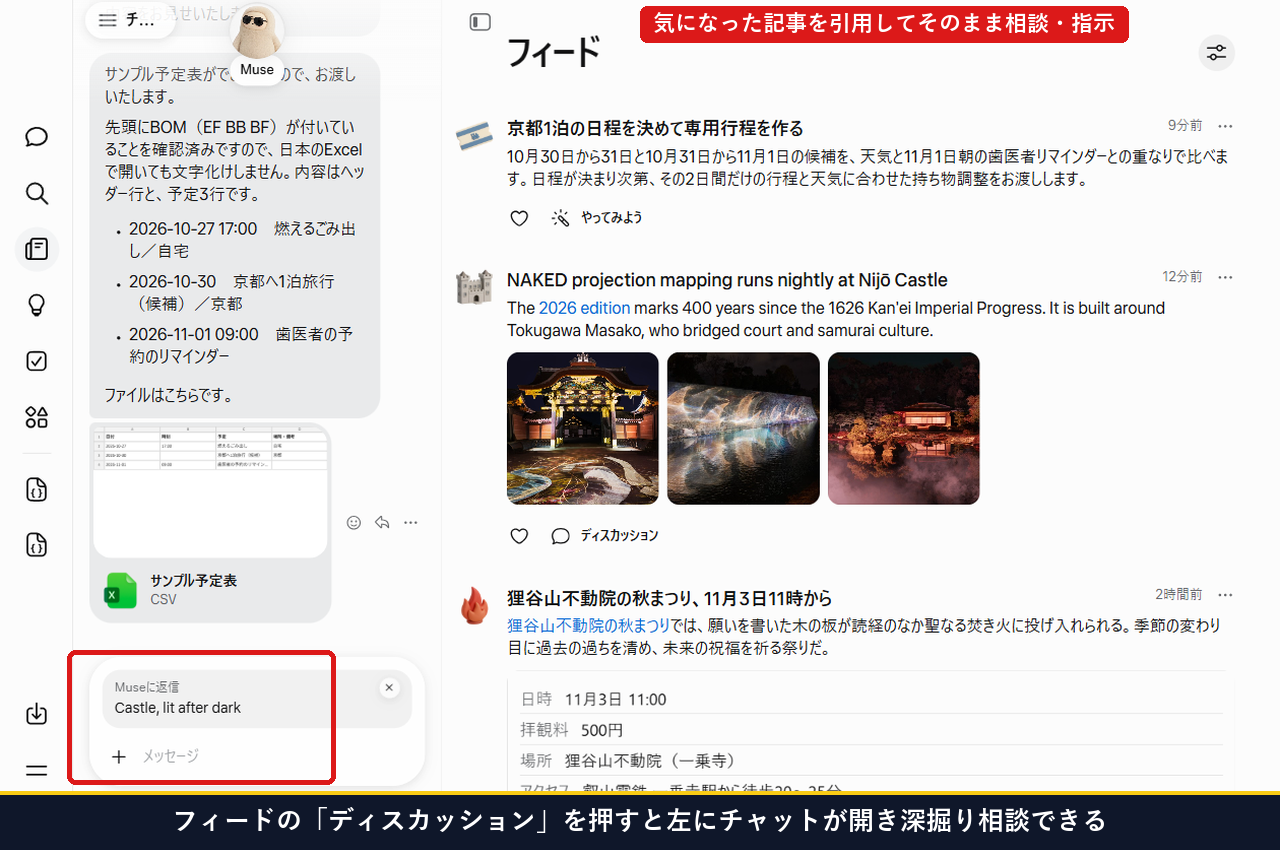
Task: Toggle the sidebar panel icon beside フィード
Action: tap(480, 22)
